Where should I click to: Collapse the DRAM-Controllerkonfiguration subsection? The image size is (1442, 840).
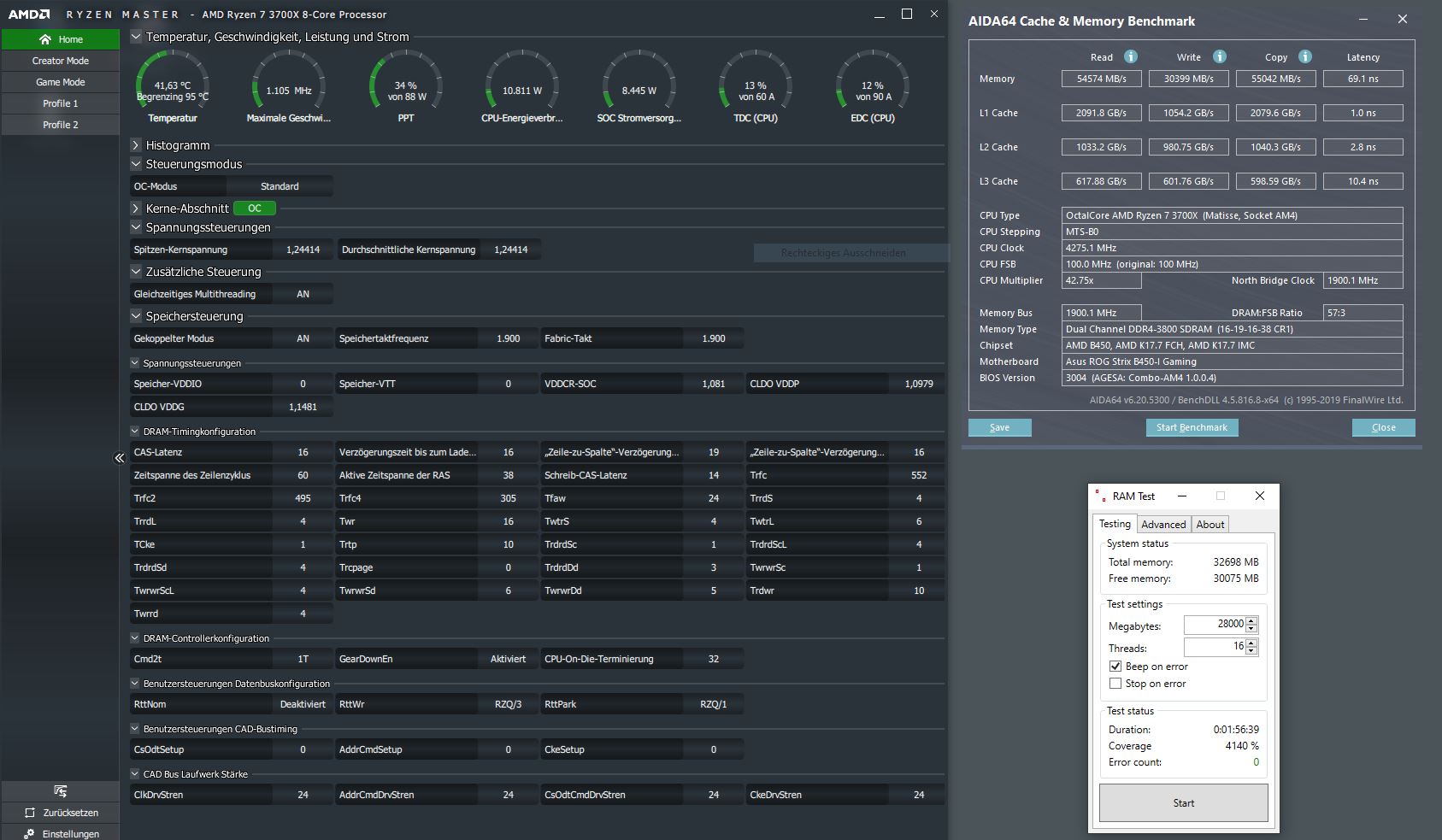[135, 638]
